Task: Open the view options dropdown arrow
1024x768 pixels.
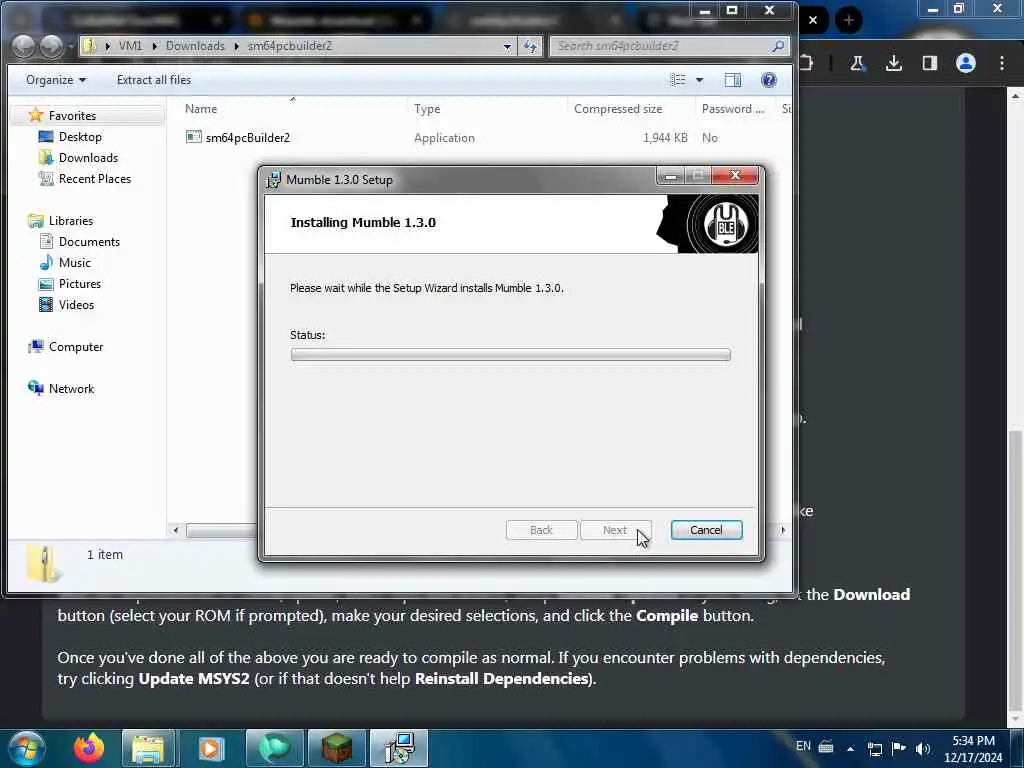Action: click(x=699, y=80)
